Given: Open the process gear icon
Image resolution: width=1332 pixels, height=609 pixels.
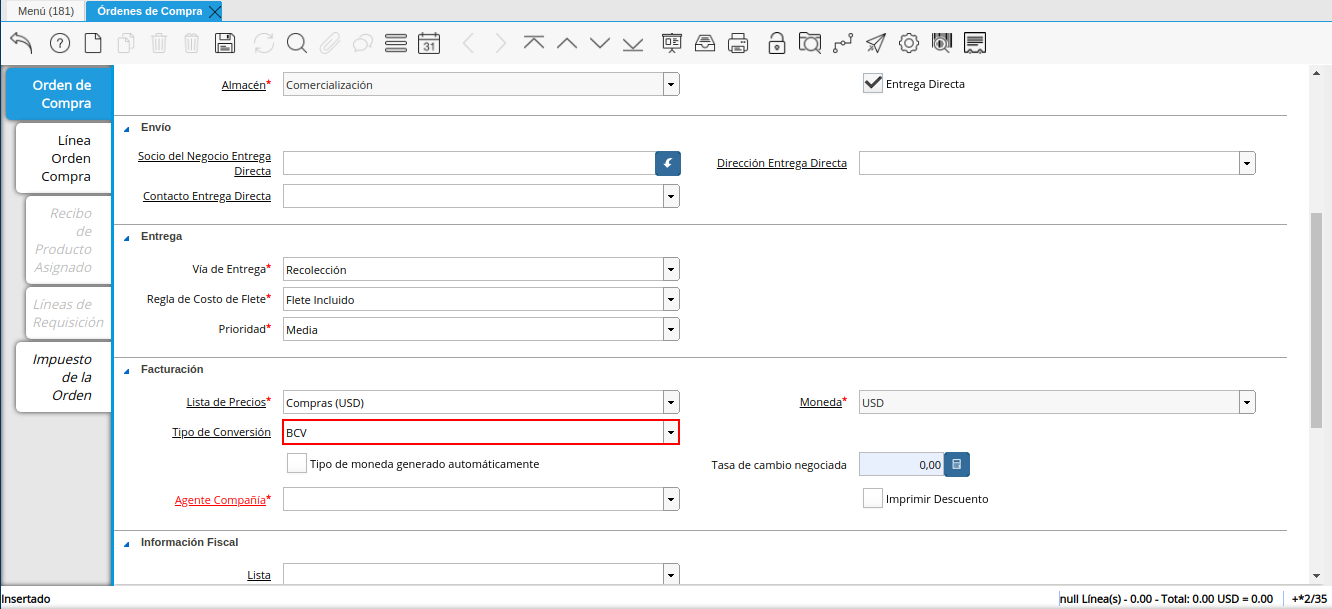Looking at the screenshot, I should pyautogui.click(x=908, y=43).
